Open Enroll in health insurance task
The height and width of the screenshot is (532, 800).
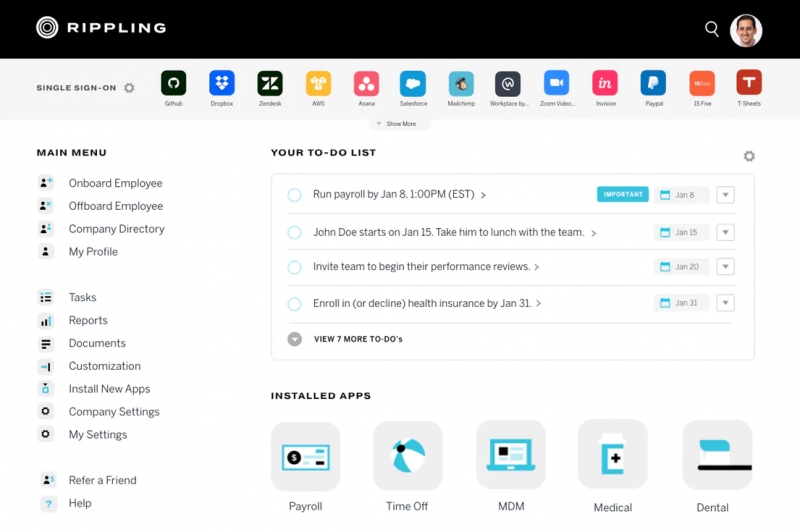click(x=427, y=303)
